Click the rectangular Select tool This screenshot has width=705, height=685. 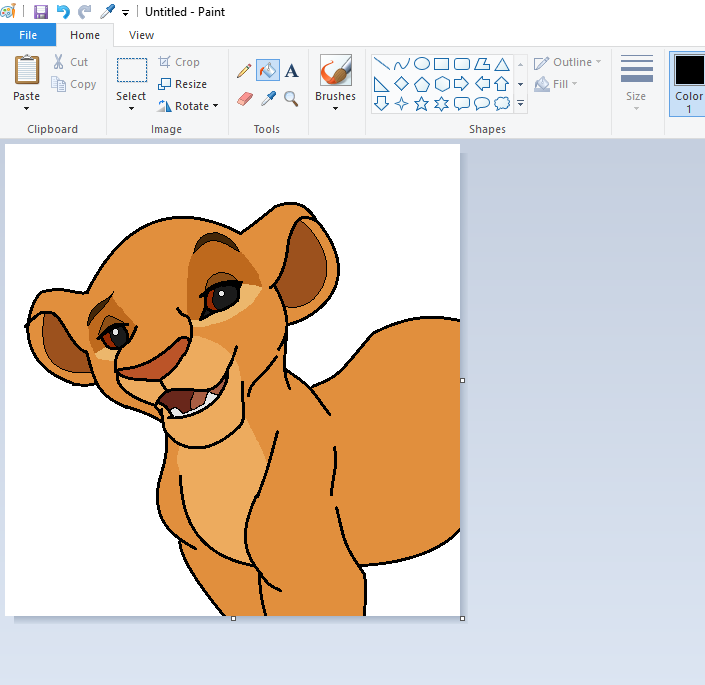point(132,70)
